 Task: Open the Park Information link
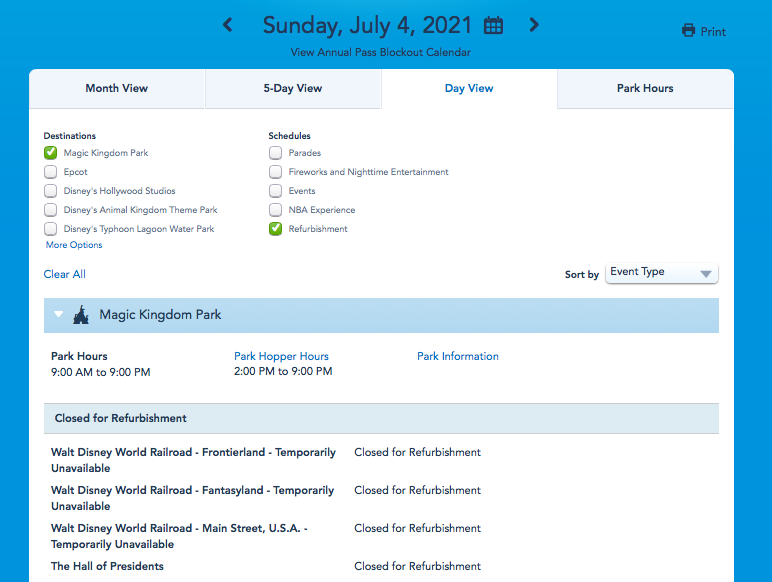click(457, 356)
